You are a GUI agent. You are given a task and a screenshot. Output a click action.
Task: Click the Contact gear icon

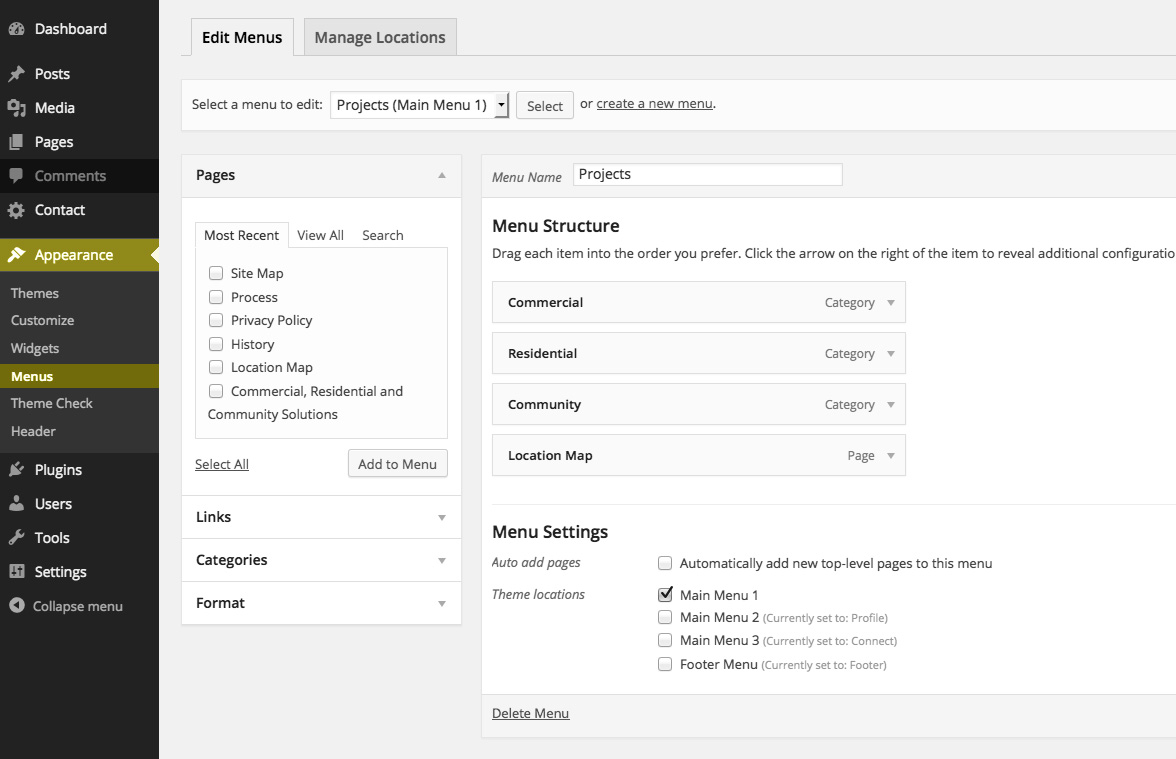[16, 210]
